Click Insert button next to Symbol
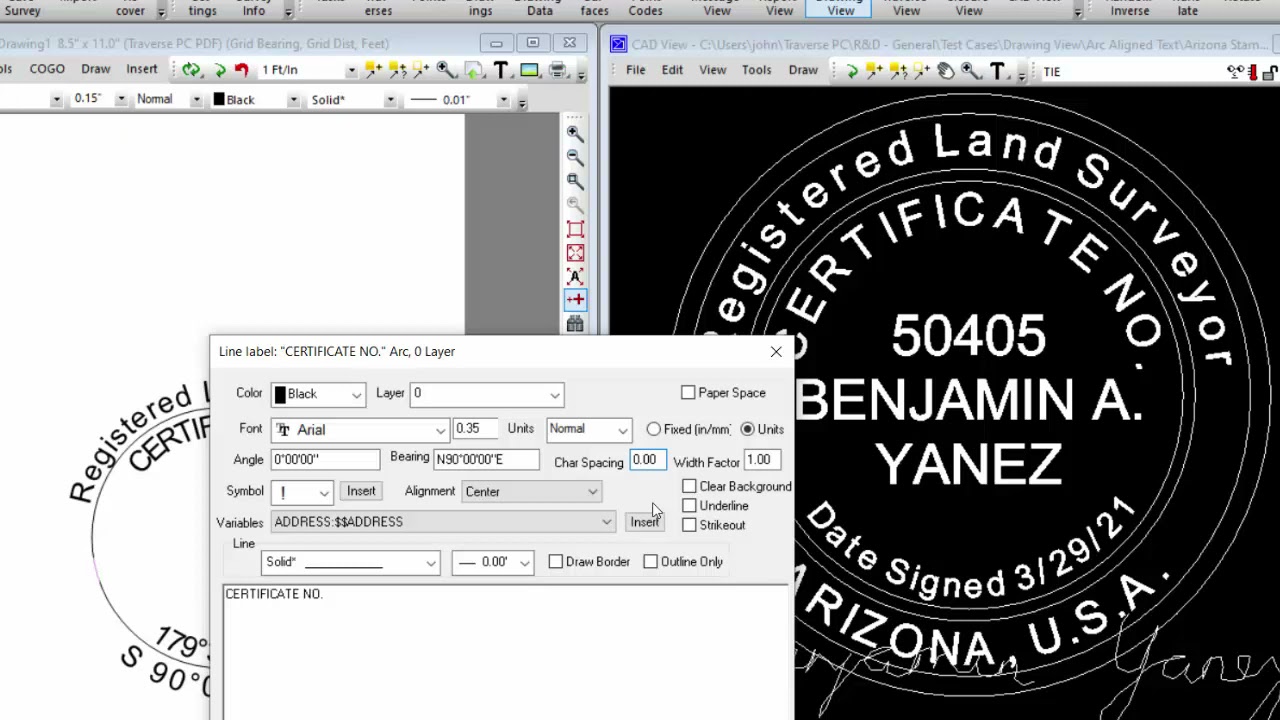The height and width of the screenshot is (720, 1280). [x=361, y=491]
